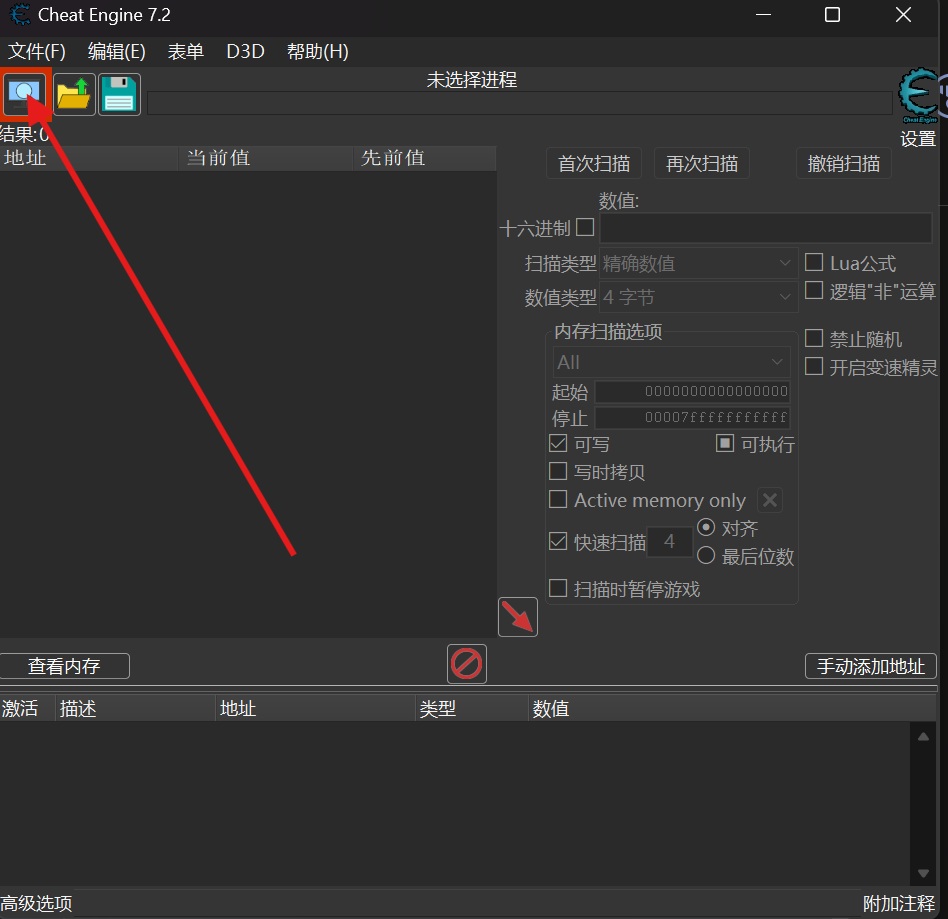Enable 扫描时暂停游戏 checkbox

coord(558,589)
